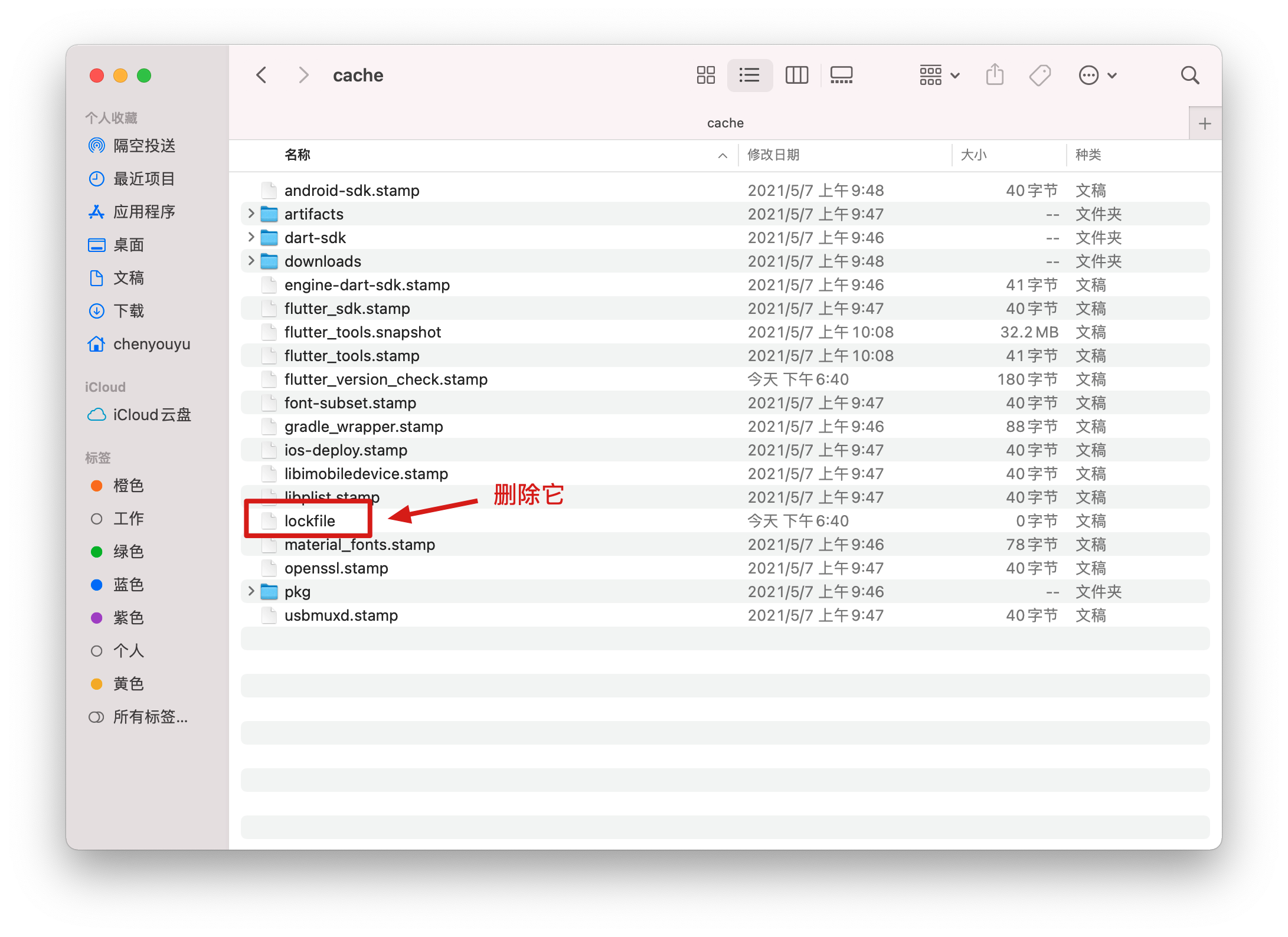Open 最近项目 in the sidebar

pyautogui.click(x=132, y=179)
